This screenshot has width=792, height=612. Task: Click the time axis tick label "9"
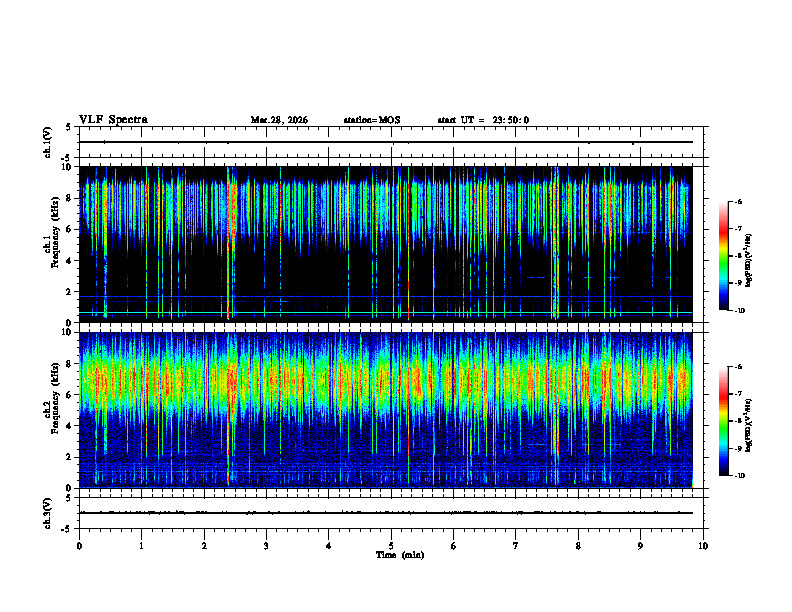coord(640,546)
